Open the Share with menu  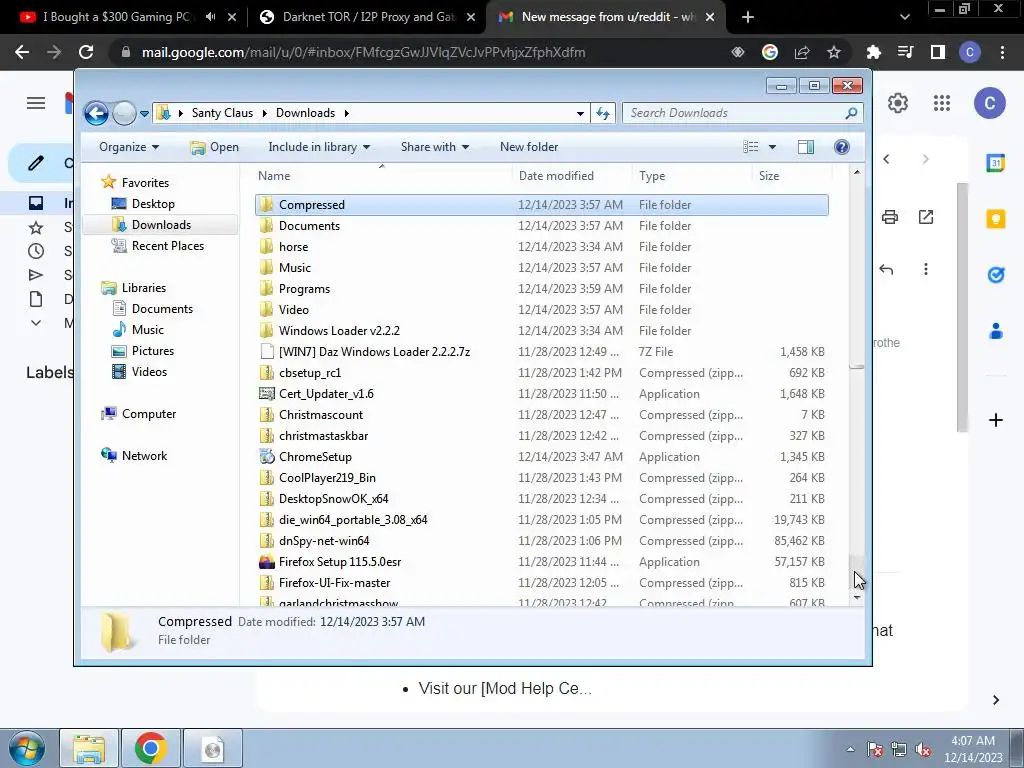point(434,147)
